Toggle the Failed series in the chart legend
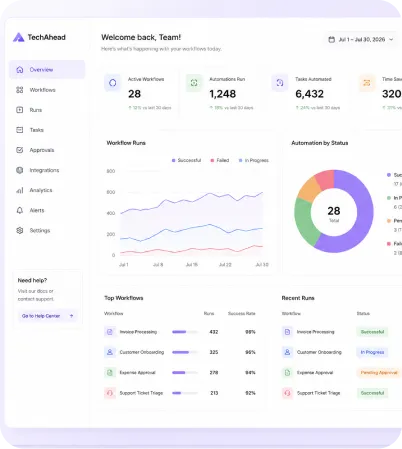This screenshot has height=449, width=402. click(220, 160)
